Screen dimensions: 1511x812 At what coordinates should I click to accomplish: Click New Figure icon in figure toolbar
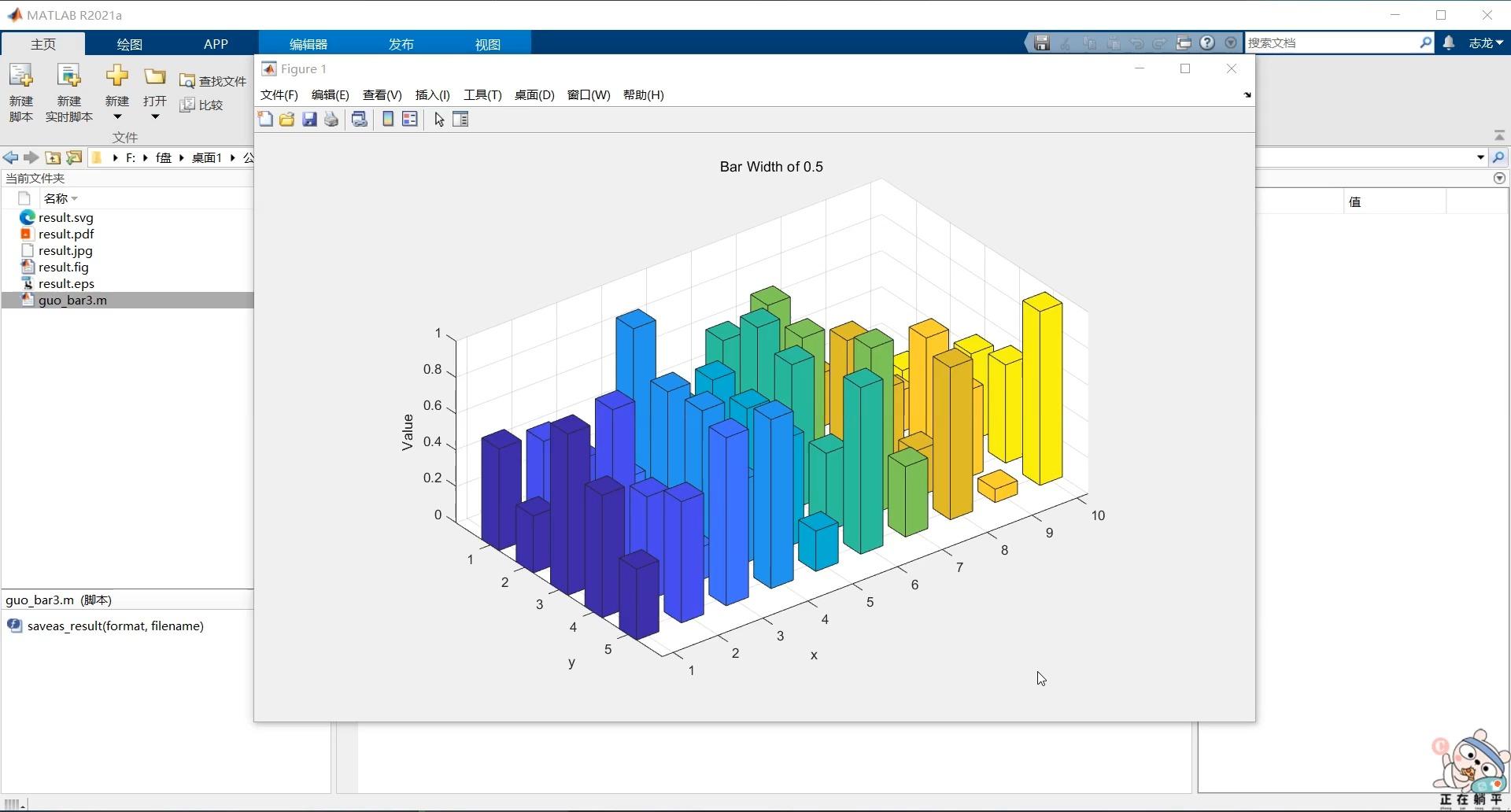point(265,119)
